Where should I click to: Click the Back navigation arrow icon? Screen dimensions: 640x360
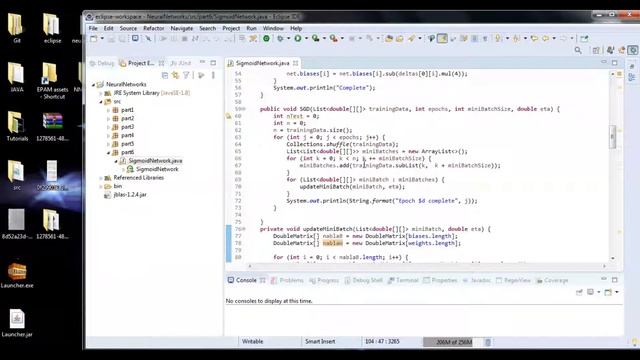[545, 38]
